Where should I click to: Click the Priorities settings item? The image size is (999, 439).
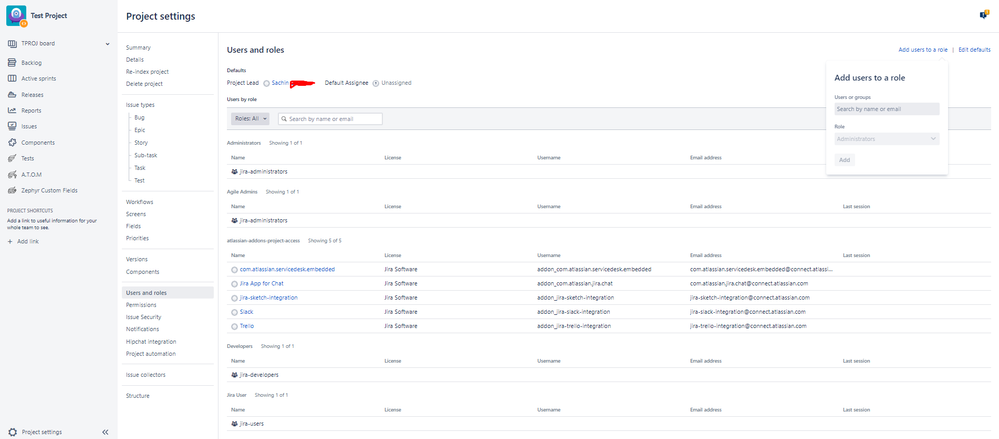pyautogui.click(x=138, y=238)
